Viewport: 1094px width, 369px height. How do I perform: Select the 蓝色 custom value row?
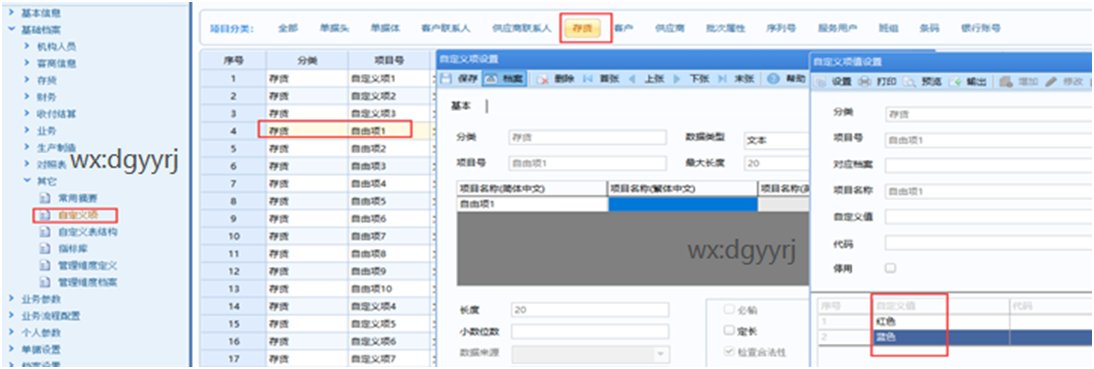954,337
